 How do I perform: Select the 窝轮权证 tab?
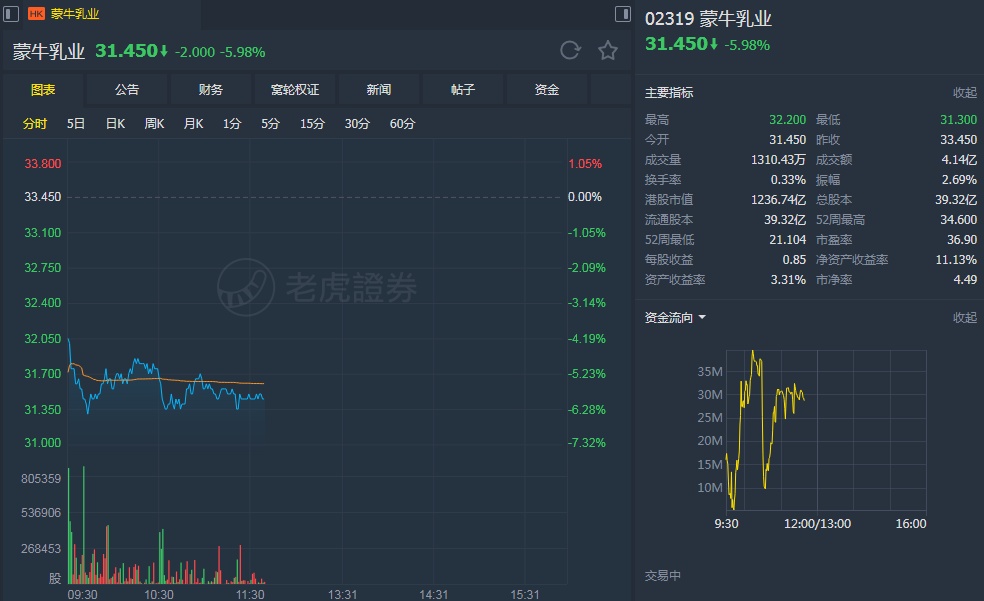pyautogui.click(x=295, y=90)
